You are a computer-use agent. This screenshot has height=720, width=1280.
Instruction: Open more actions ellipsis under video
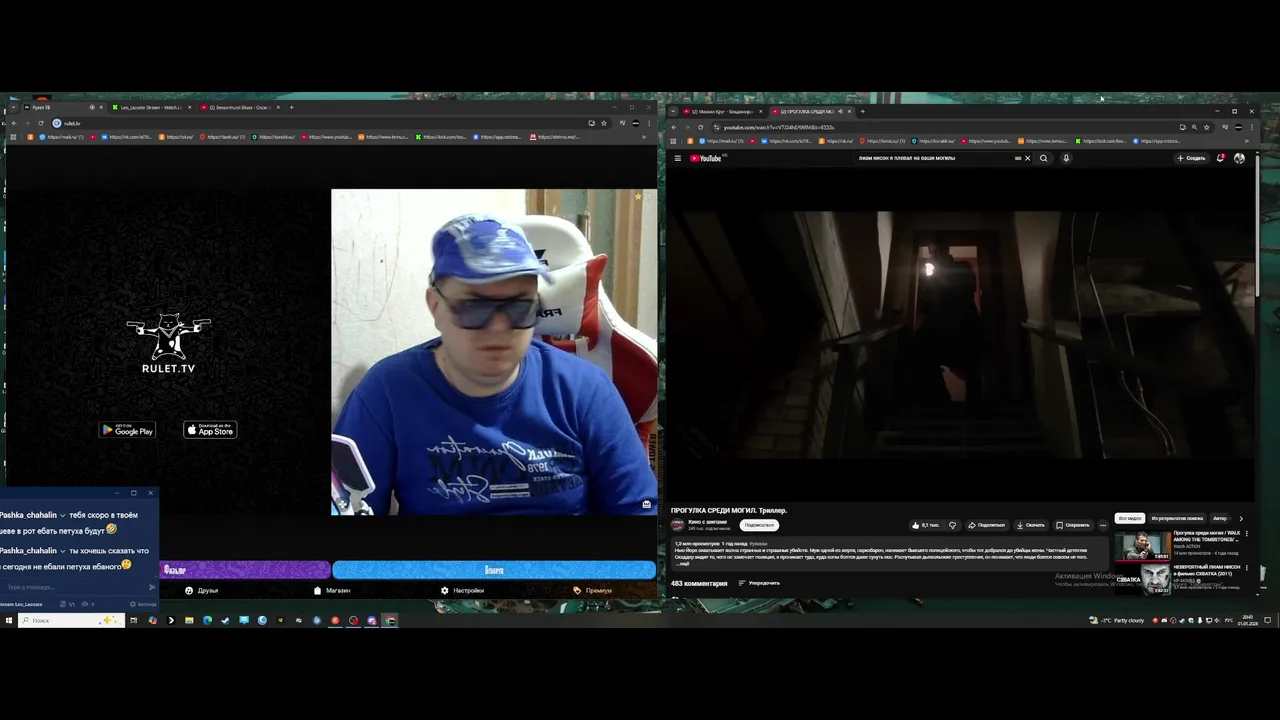click(1103, 525)
